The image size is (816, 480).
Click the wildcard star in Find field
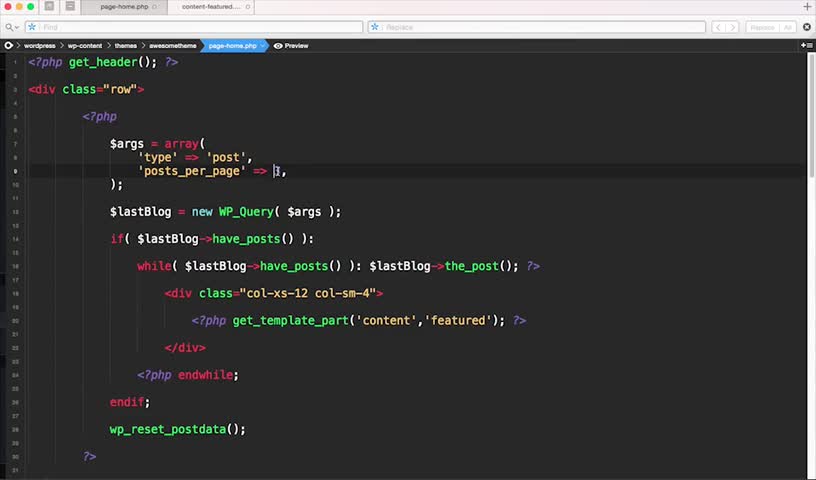[32, 27]
